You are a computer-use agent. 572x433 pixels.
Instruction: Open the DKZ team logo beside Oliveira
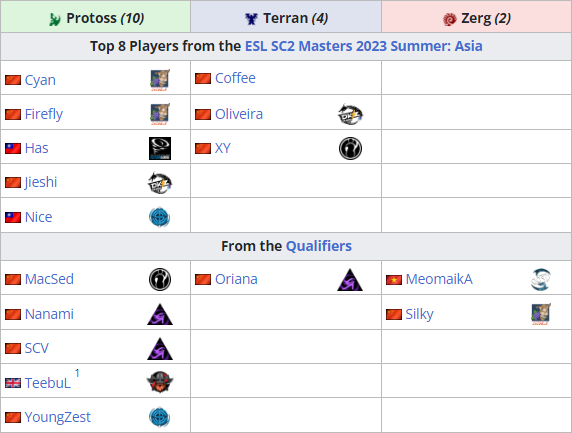(350, 114)
